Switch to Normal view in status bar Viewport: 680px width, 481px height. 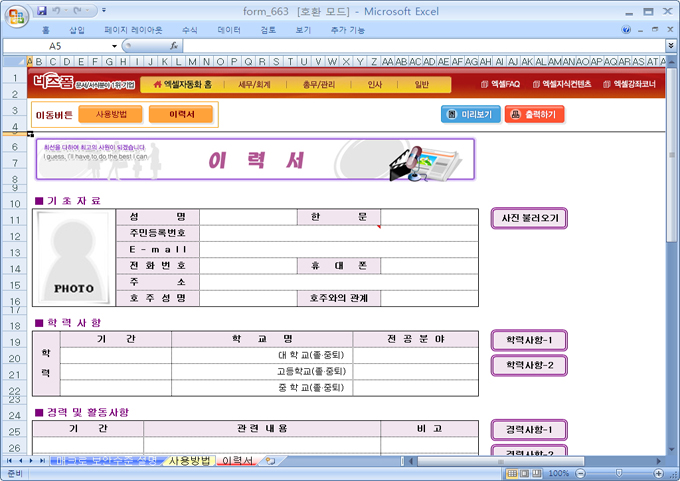pos(511,473)
